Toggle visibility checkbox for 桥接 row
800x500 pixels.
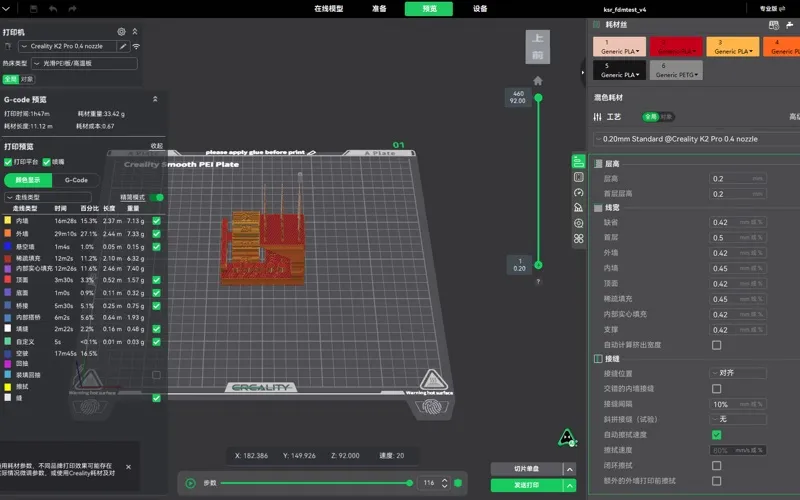click(157, 306)
